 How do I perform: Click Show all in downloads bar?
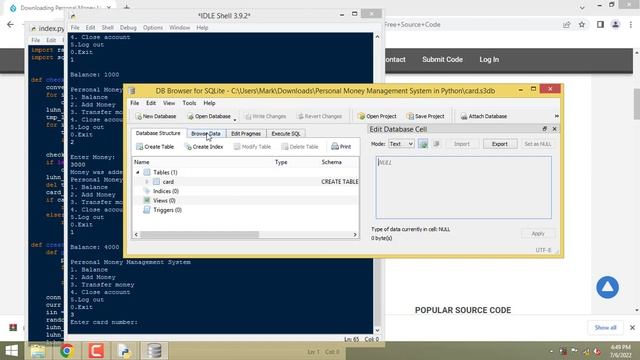coord(605,327)
